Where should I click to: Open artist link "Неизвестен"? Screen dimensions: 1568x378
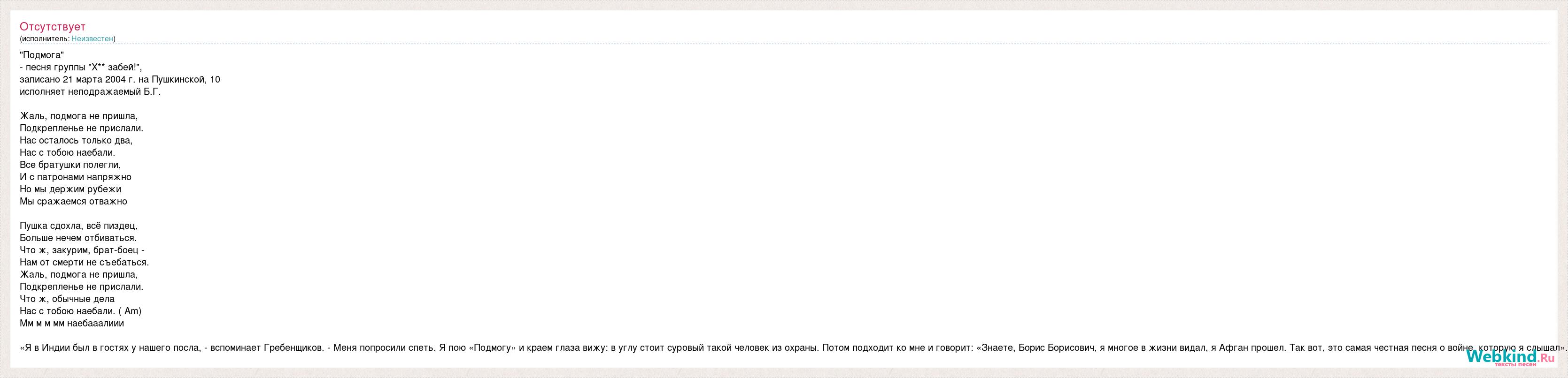coord(92,39)
